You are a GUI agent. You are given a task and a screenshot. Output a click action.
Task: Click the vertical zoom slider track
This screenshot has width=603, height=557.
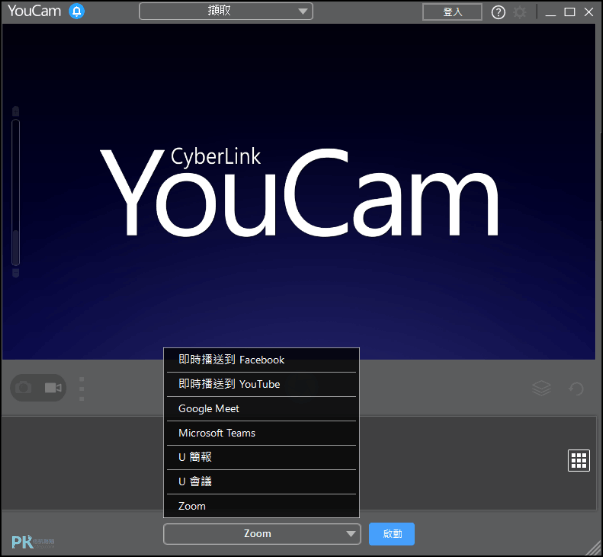tap(15, 192)
